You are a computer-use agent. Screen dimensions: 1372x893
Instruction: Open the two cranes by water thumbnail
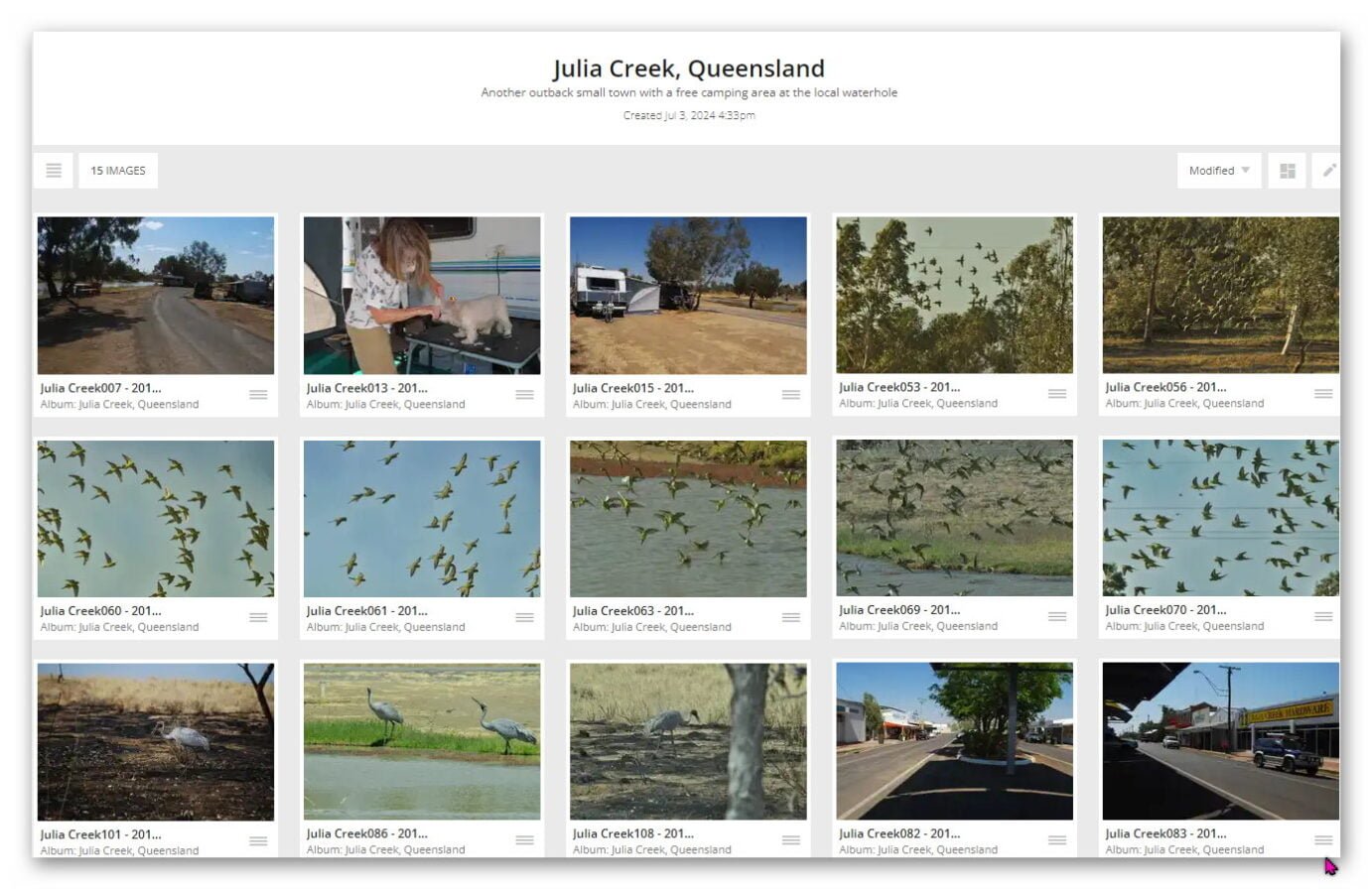click(x=422, y=740)
